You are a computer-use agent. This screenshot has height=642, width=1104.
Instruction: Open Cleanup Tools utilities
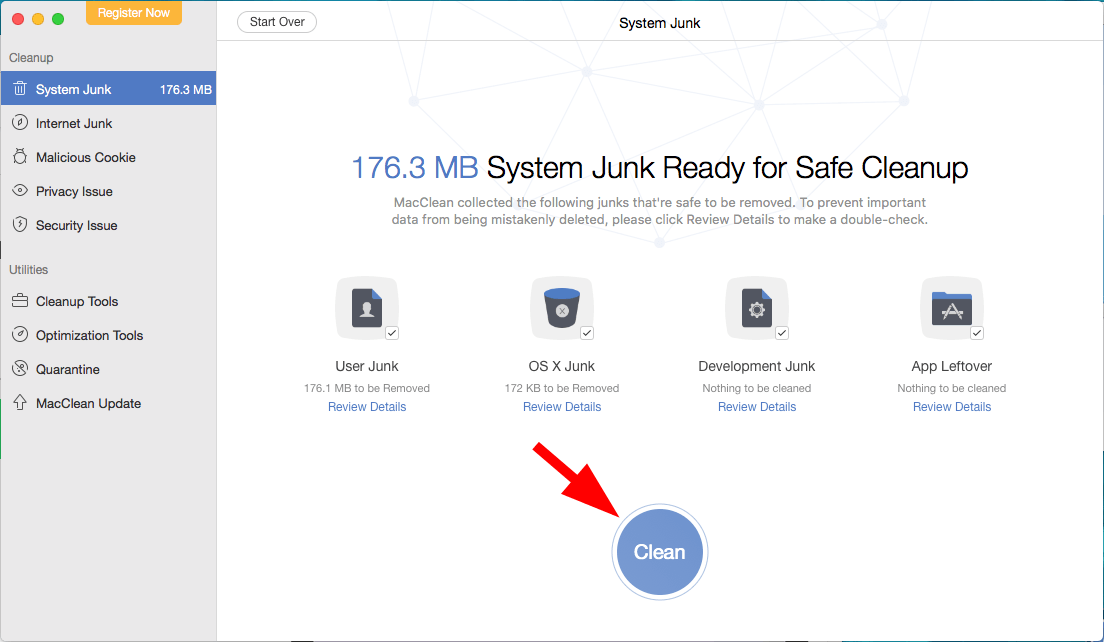point(108,301)
